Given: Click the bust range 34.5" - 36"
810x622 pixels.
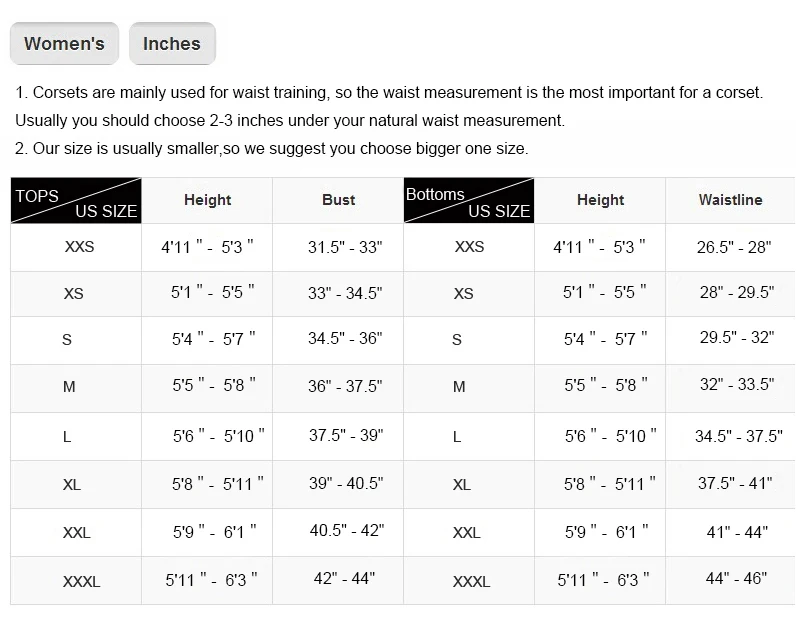Looking at the screenshot, I should coord(345,338).
